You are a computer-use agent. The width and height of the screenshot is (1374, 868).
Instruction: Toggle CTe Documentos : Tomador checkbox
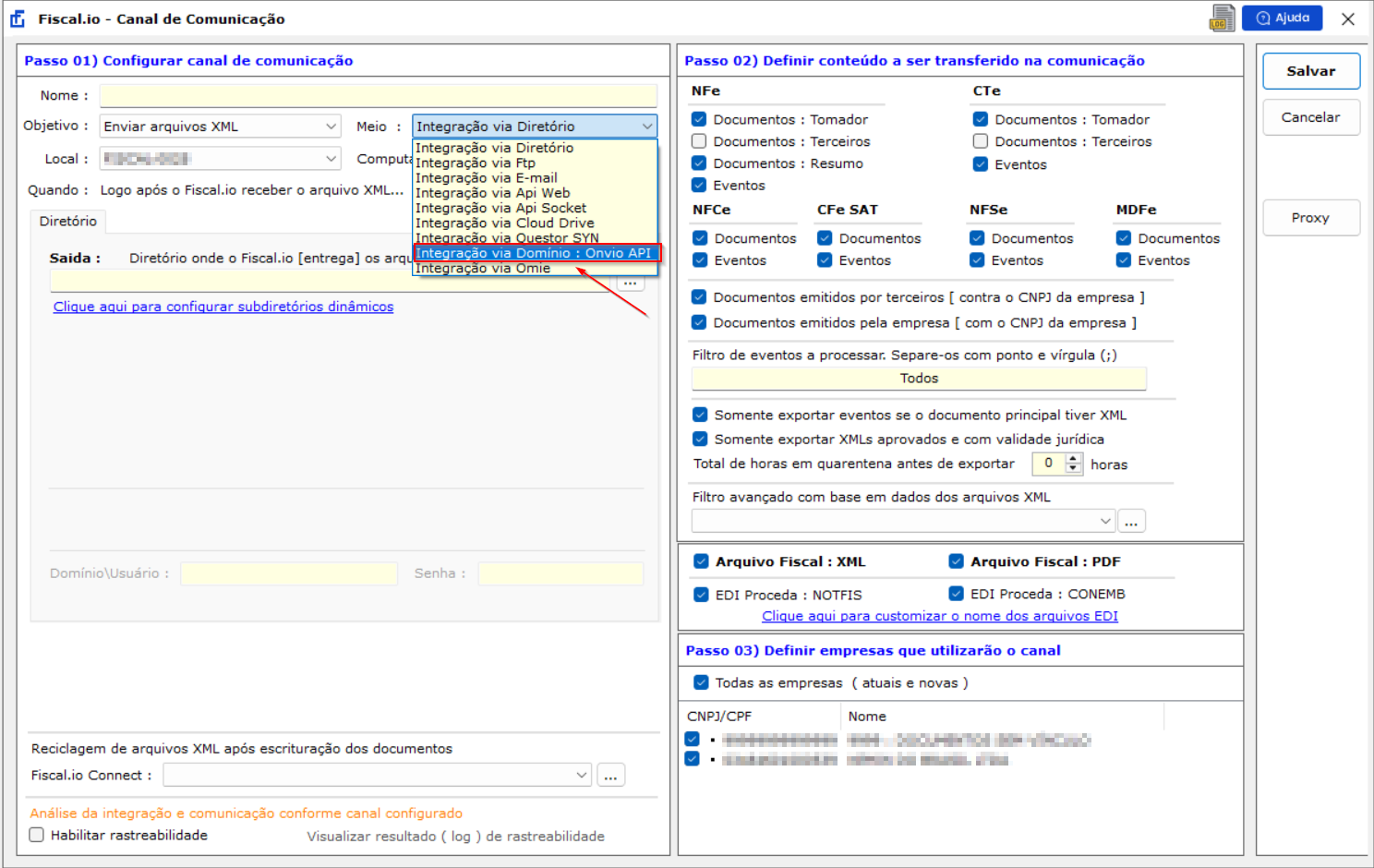tap(981, 119)
